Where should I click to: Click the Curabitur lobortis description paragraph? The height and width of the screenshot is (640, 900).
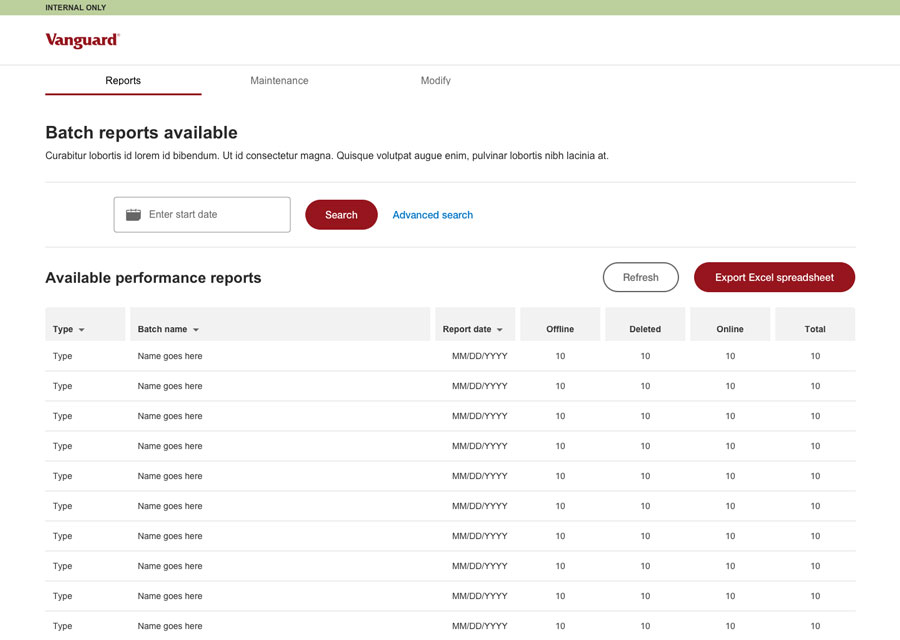(x=327, y=156)
